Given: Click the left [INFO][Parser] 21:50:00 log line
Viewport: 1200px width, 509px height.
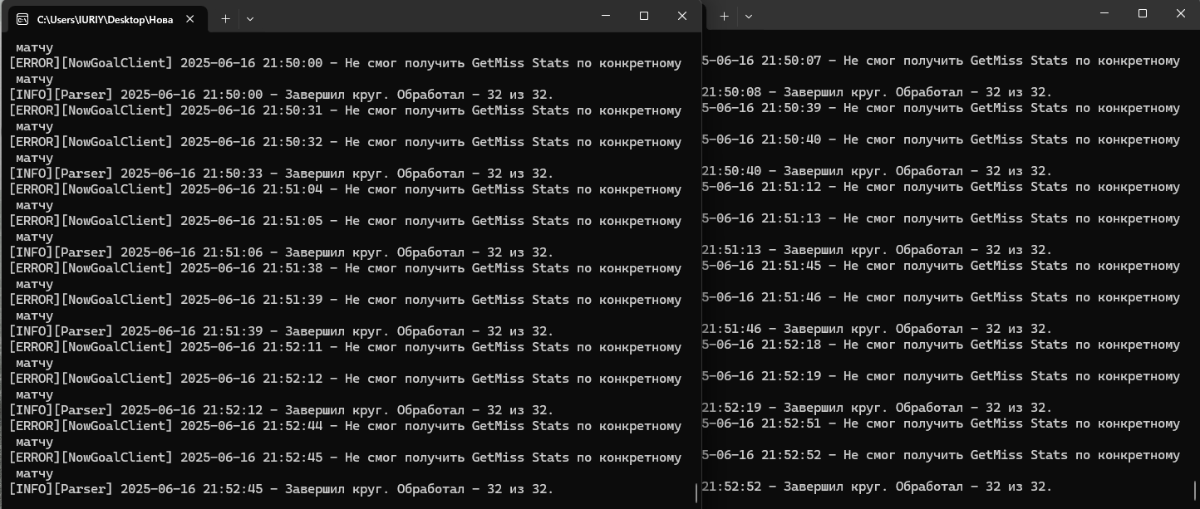Looking at the screenshot, I should [x=280, y=95].
